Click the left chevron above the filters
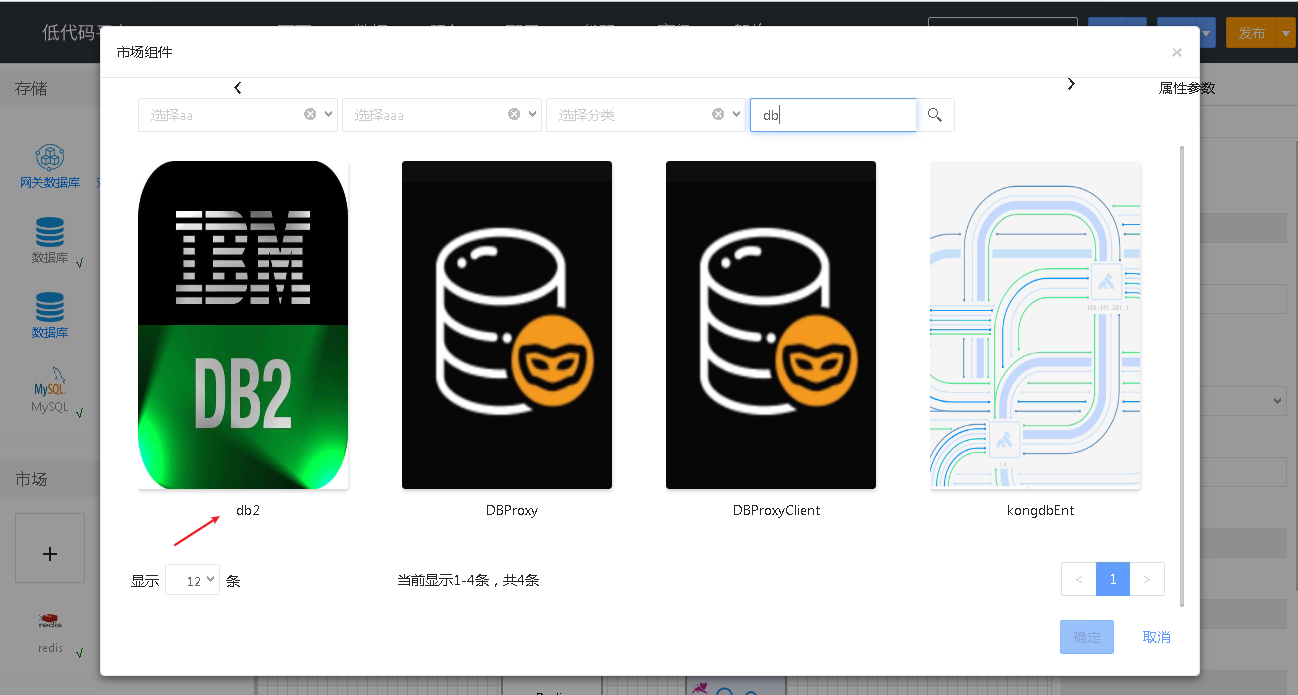 point(237,88)
